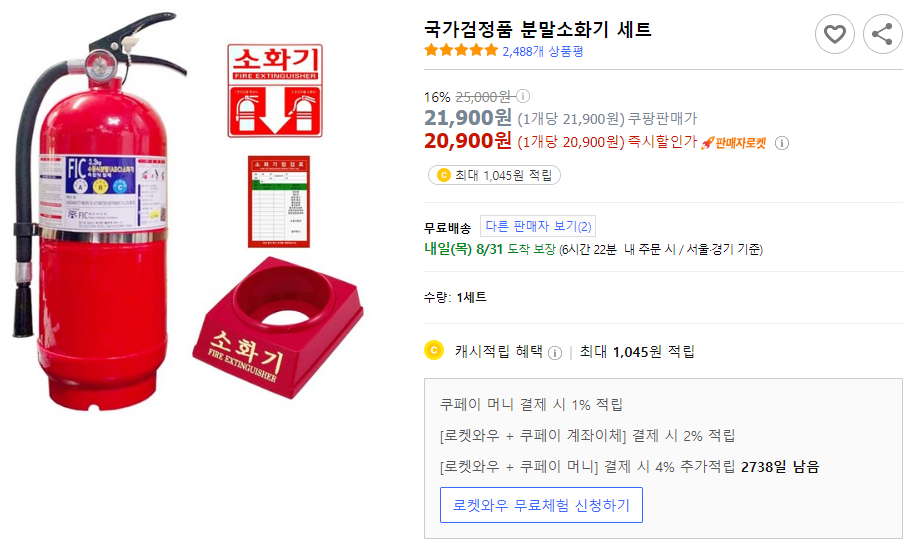Open info icon beside 캐시적립 혜택
This screenshot has width=915, height=547.
[555, 352]
